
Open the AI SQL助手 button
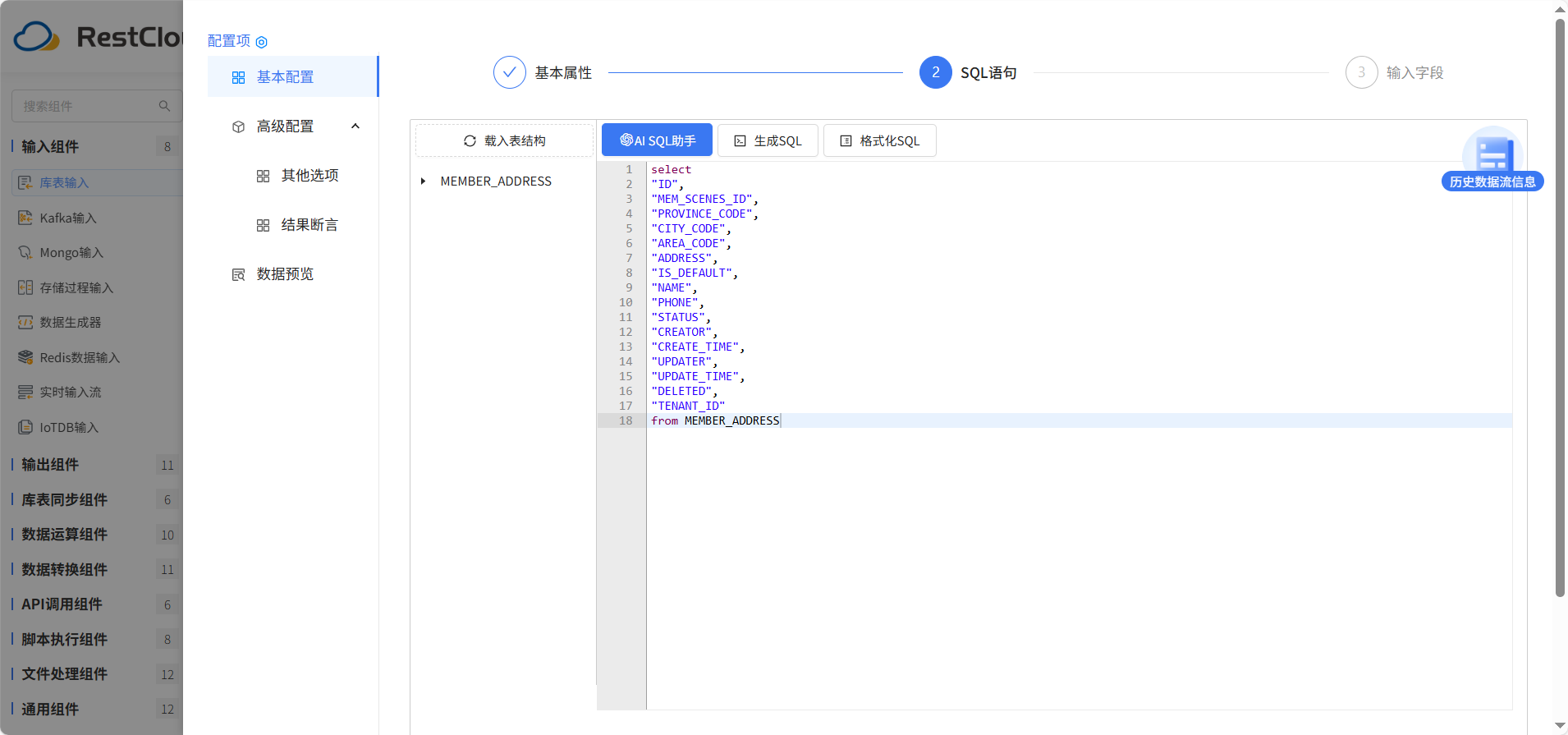coord(657,140)
